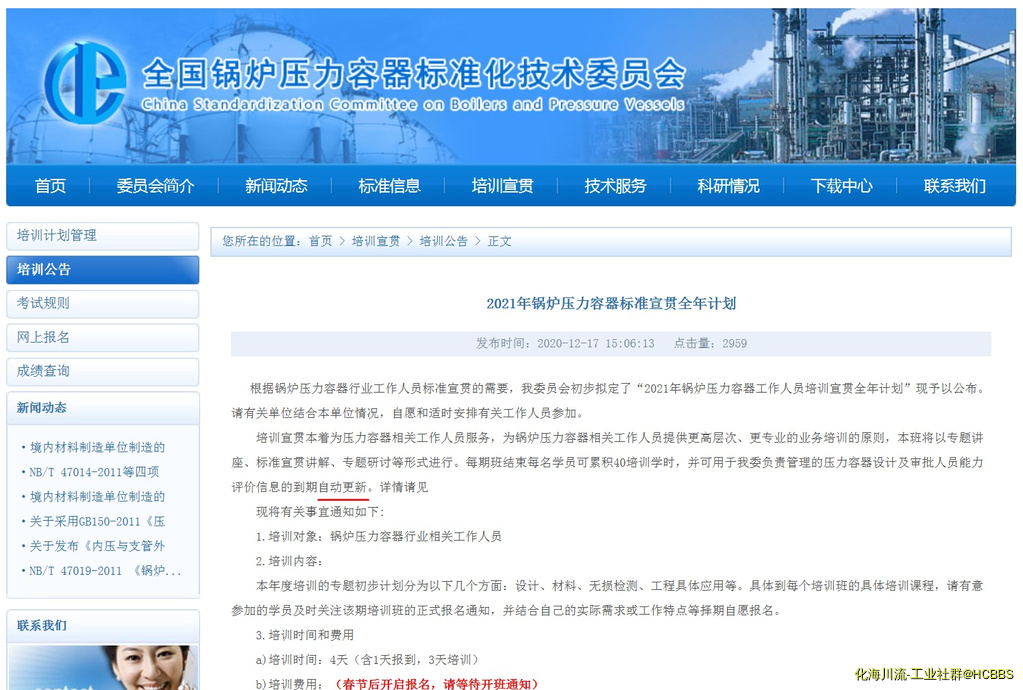The height and width of the screenshot is (690, 1023).
Task: Click the line 3.培训时间和费用
Action: click(305, 636)
